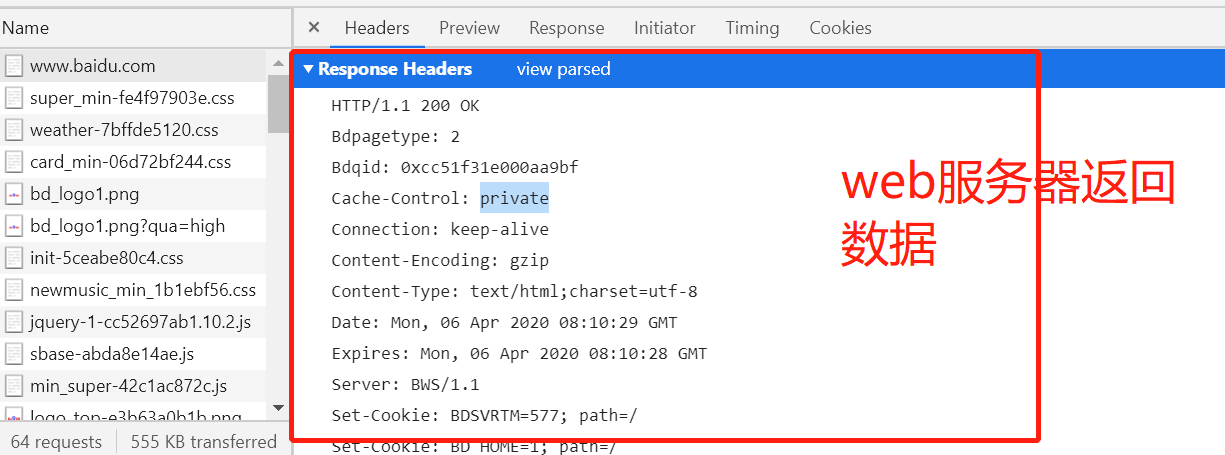The width and height of the screenshot is (1225, 455).
Task: Select the sbase-abda8e14ae.js request
Action: coord(112,354)
